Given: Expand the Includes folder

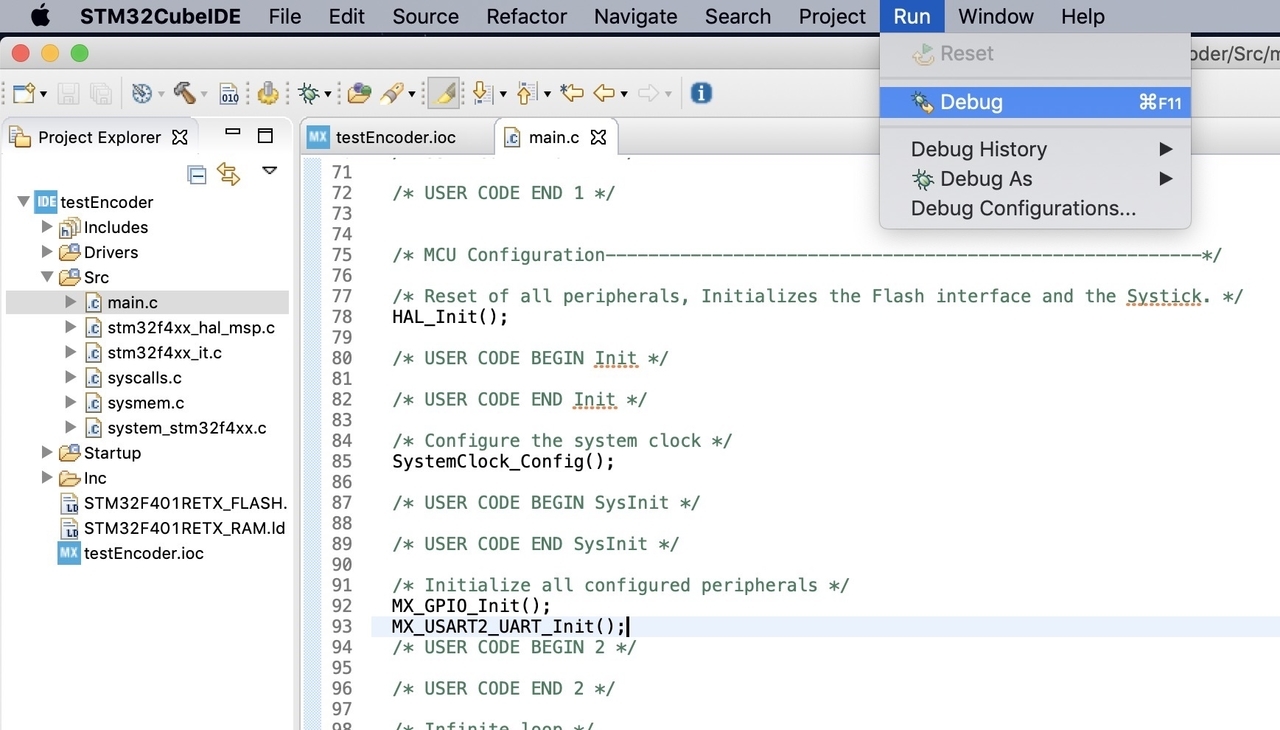Looking at the screenshot, I should (x=47, y=227).
